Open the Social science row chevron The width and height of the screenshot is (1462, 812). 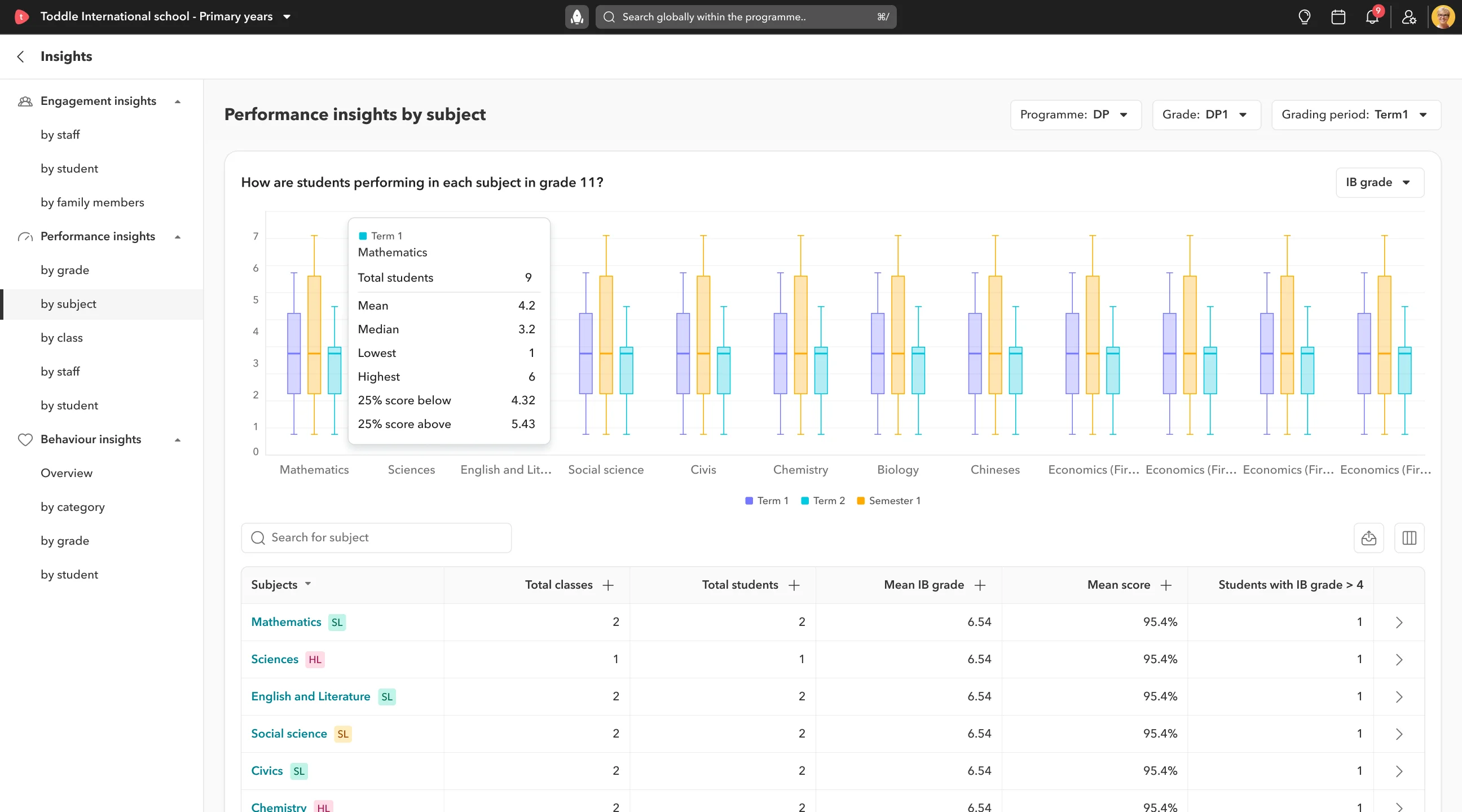1399,734
